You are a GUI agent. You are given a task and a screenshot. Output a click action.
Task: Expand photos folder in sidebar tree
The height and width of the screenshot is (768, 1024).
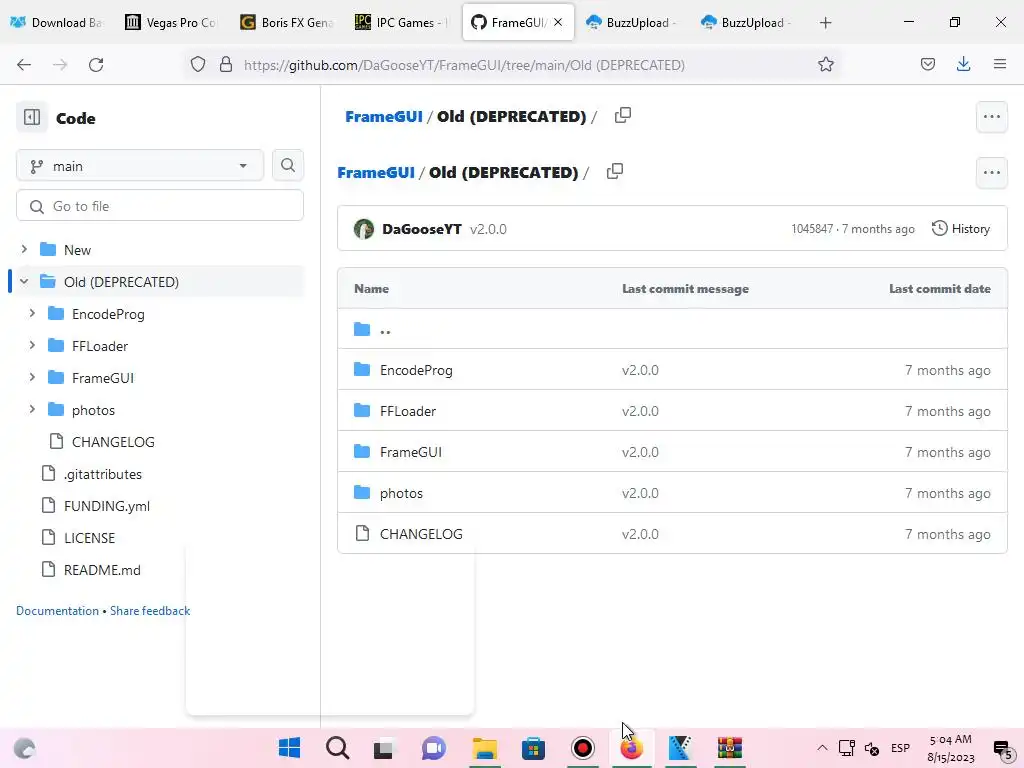[x=32, y=409]
